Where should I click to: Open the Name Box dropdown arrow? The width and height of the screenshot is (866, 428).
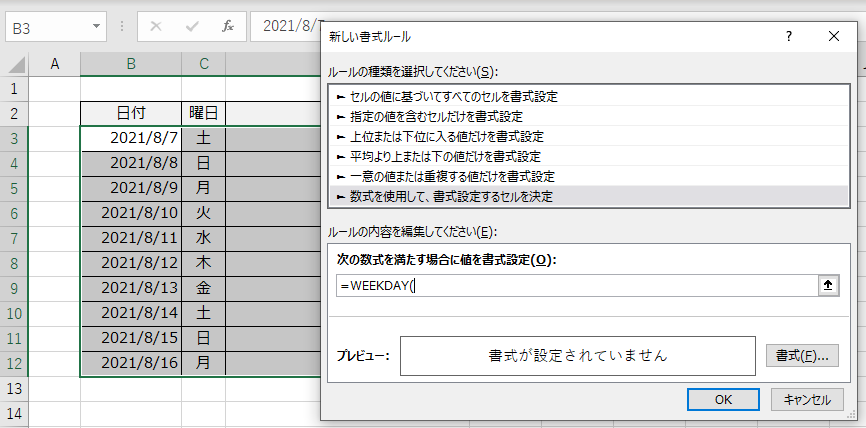pos(96,26)
